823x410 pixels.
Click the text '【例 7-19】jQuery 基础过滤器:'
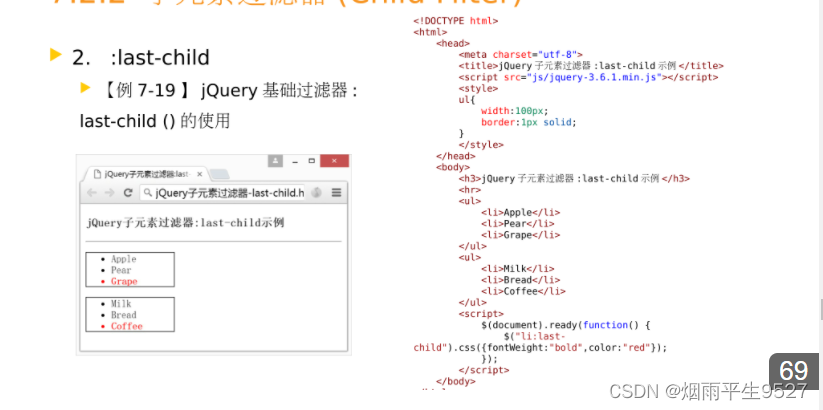tap(228, 90)
